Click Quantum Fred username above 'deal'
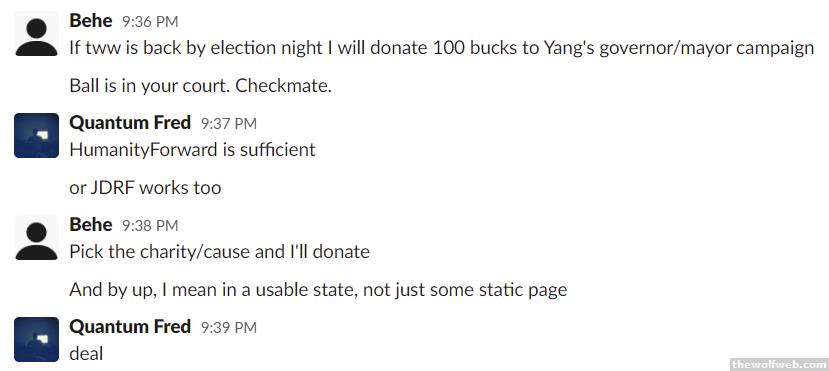Viewport: 829px width, 371px height. [130, 327]
